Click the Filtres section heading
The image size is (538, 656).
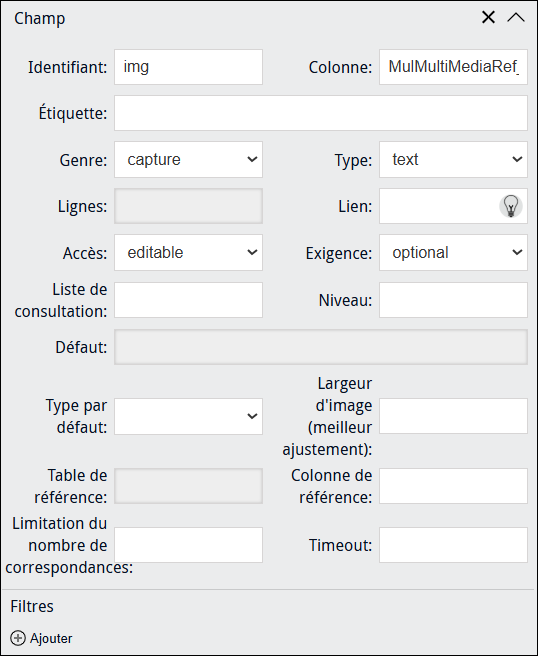(x=32, y=606)
